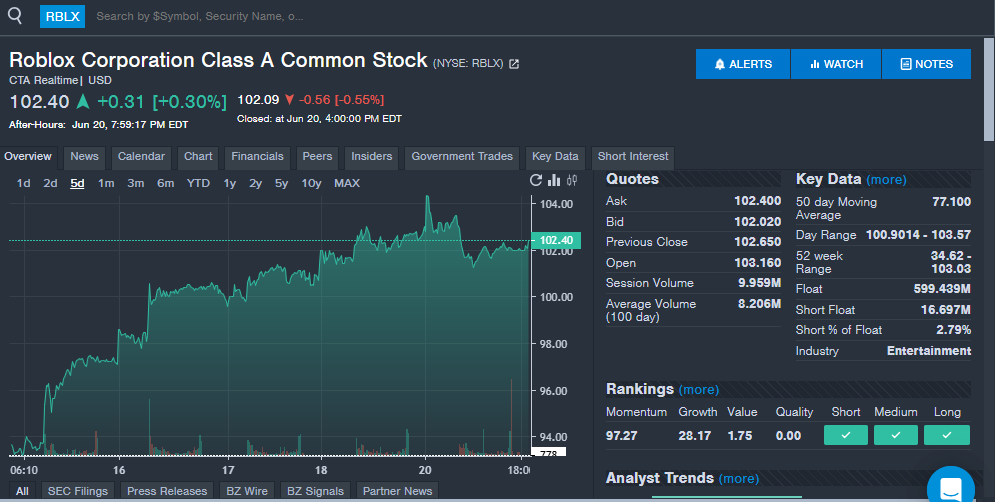Filter news by All

click(22, 491)
